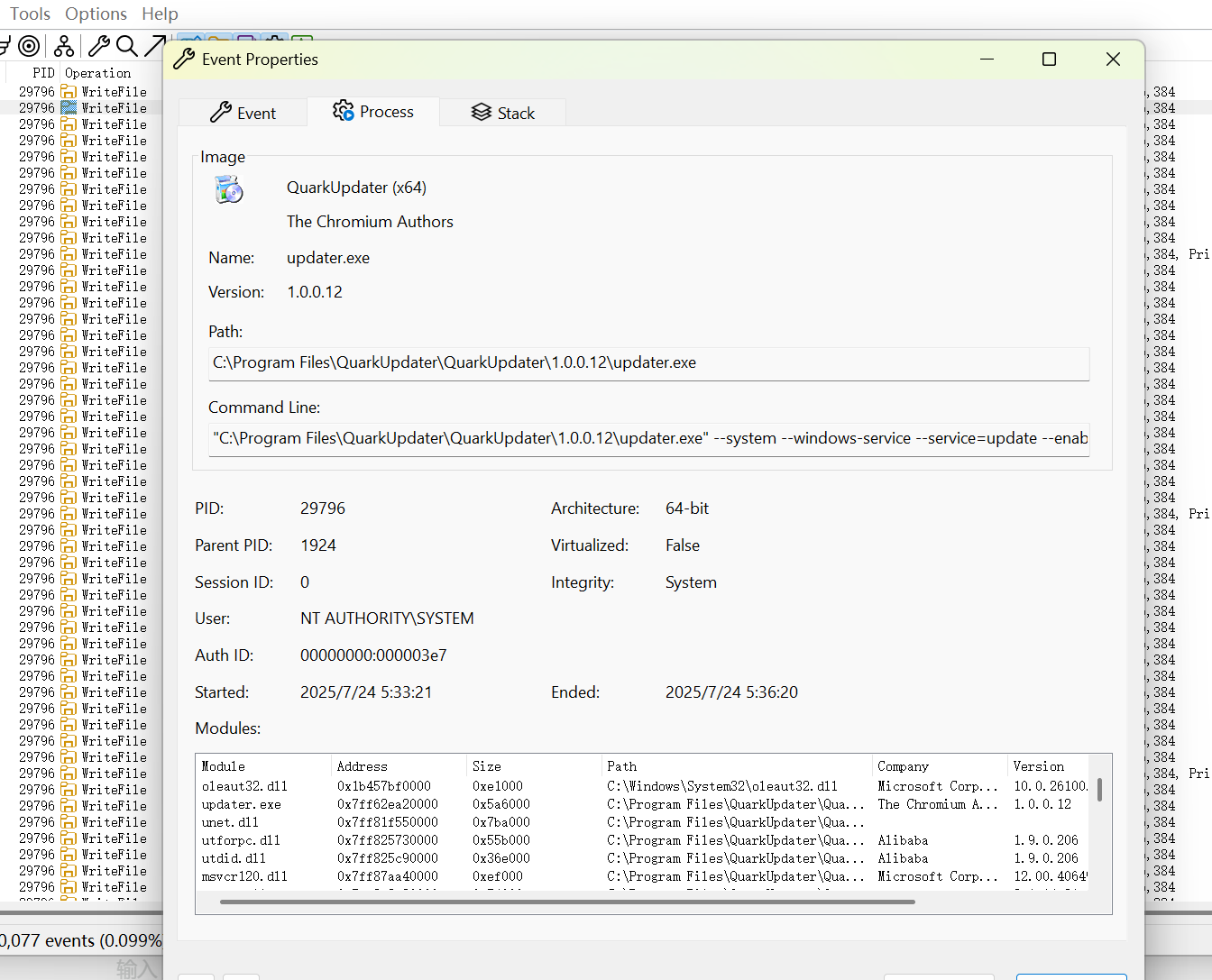The height and width of the screenshot is (980, 1212).
Task: Click the Company column header
Action: point(940,766)
